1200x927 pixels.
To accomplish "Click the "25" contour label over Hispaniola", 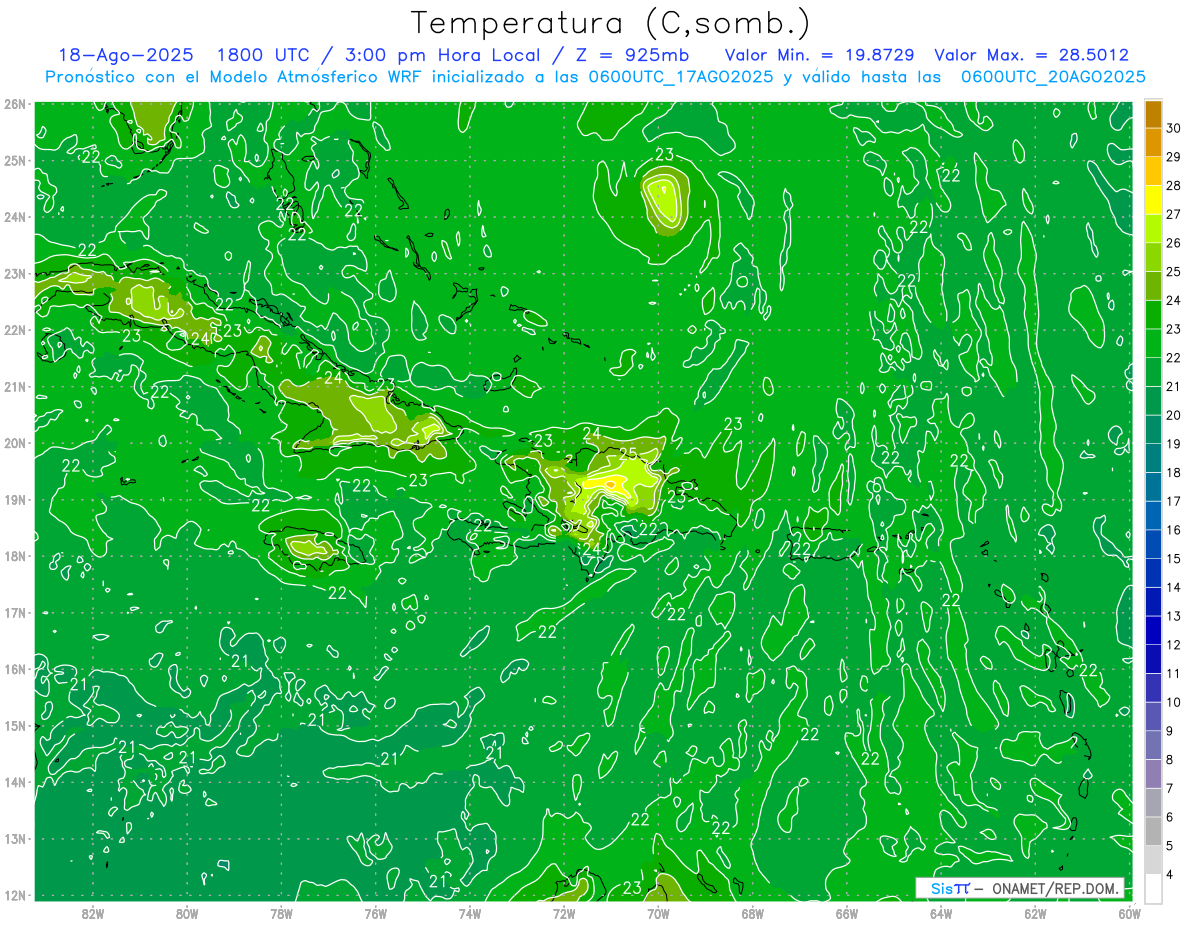I will click(628, 453).
